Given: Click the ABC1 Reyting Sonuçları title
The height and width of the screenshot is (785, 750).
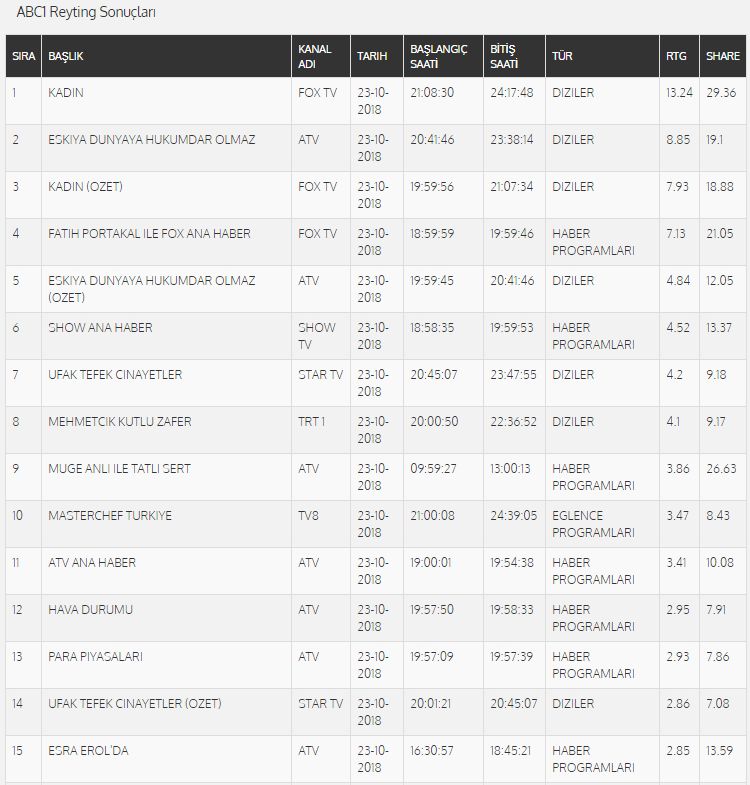Looking at the screenshot, I should pyautogui.click(x=86, y=13).
